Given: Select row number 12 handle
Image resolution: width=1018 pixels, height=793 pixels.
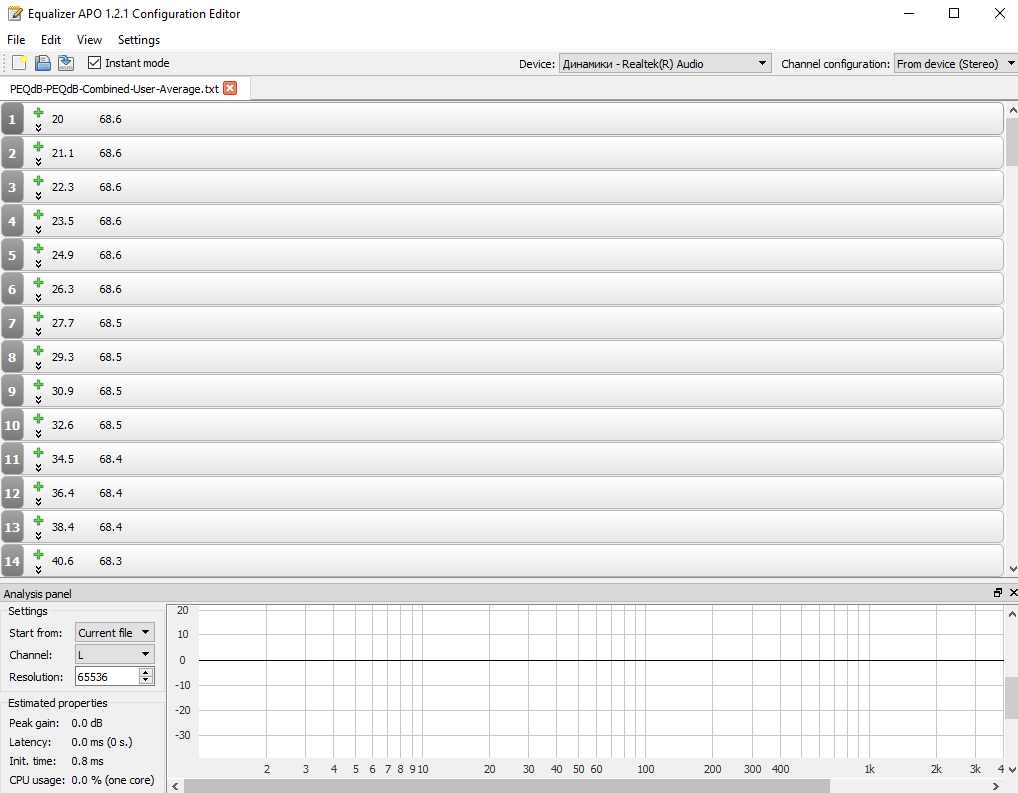Looking at the screenshot, I should point(12,493).
